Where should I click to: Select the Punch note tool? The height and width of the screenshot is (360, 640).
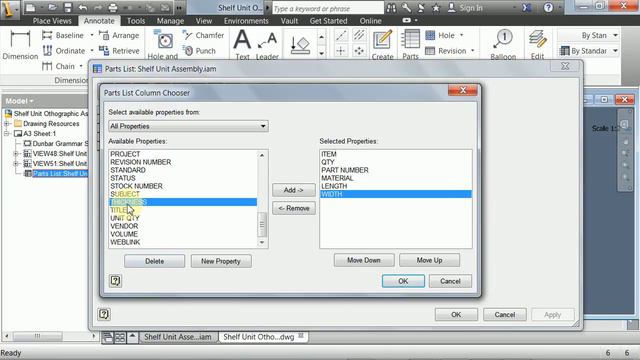[x=199, y=51]
